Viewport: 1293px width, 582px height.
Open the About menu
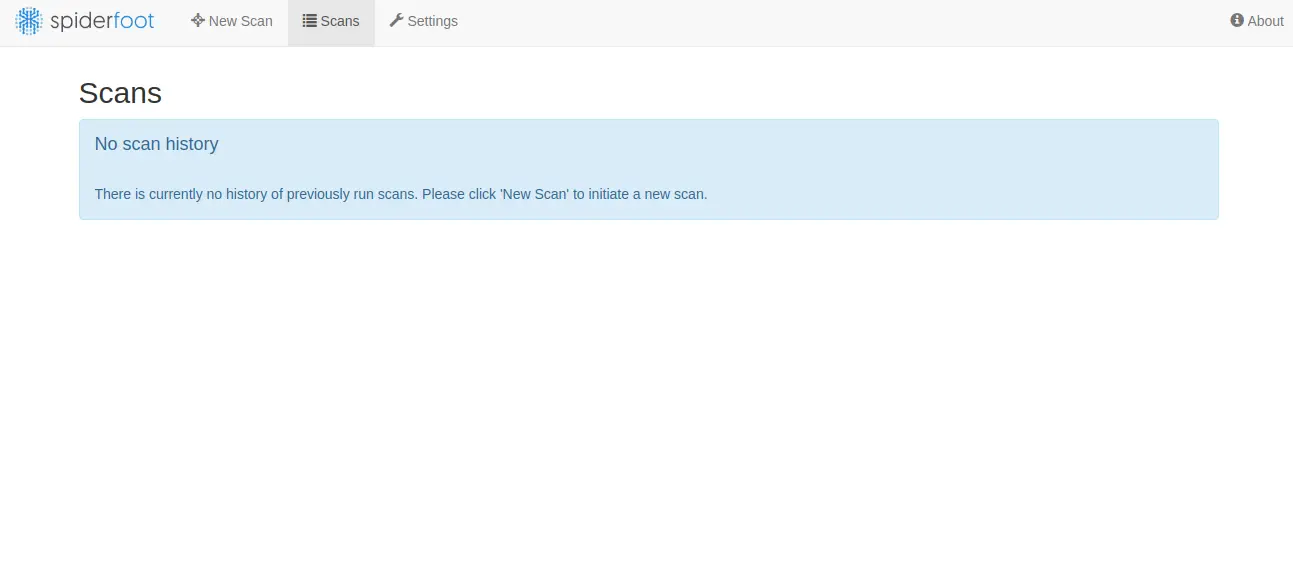pyautogui.click(x=1257, y=21)
